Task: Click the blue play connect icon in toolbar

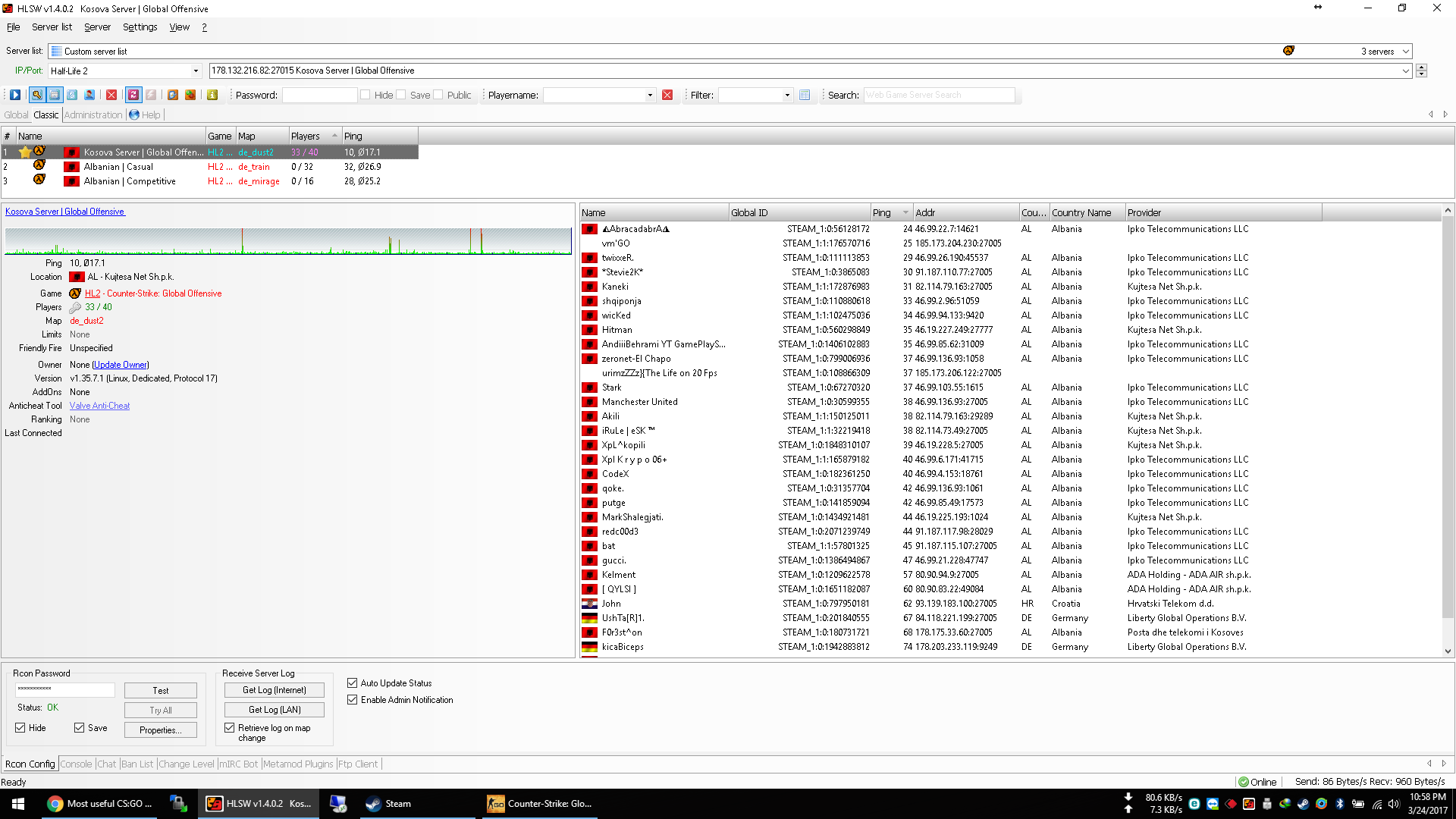Action: 15,95
